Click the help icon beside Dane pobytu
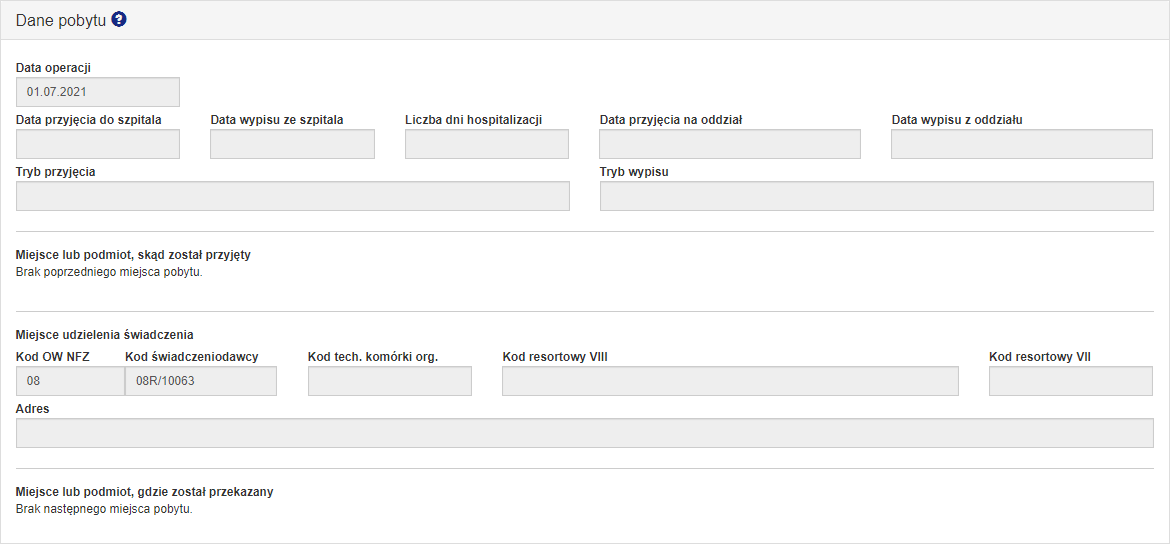The image size is (1170, 544). pos(119,20)
